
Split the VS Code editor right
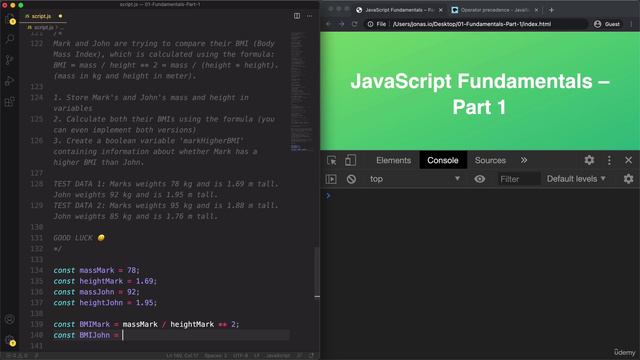(297, 16)
